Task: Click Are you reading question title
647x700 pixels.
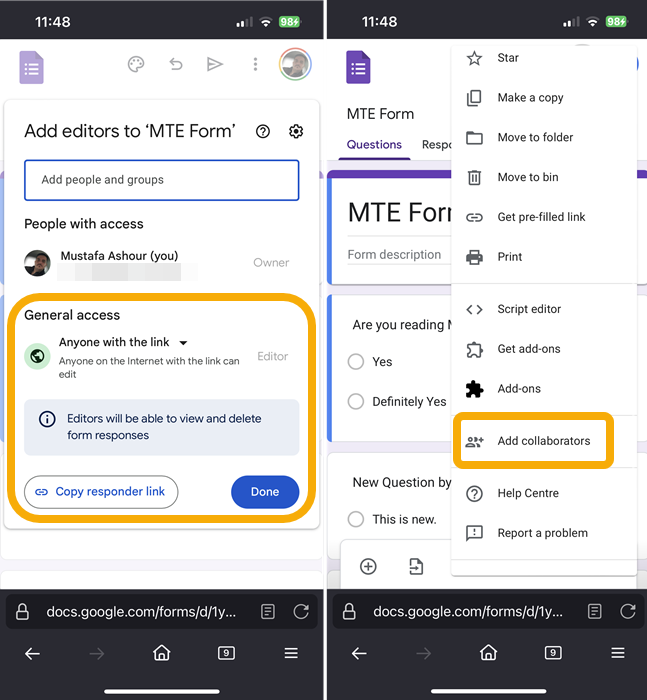Action: [x=401, y=325]
